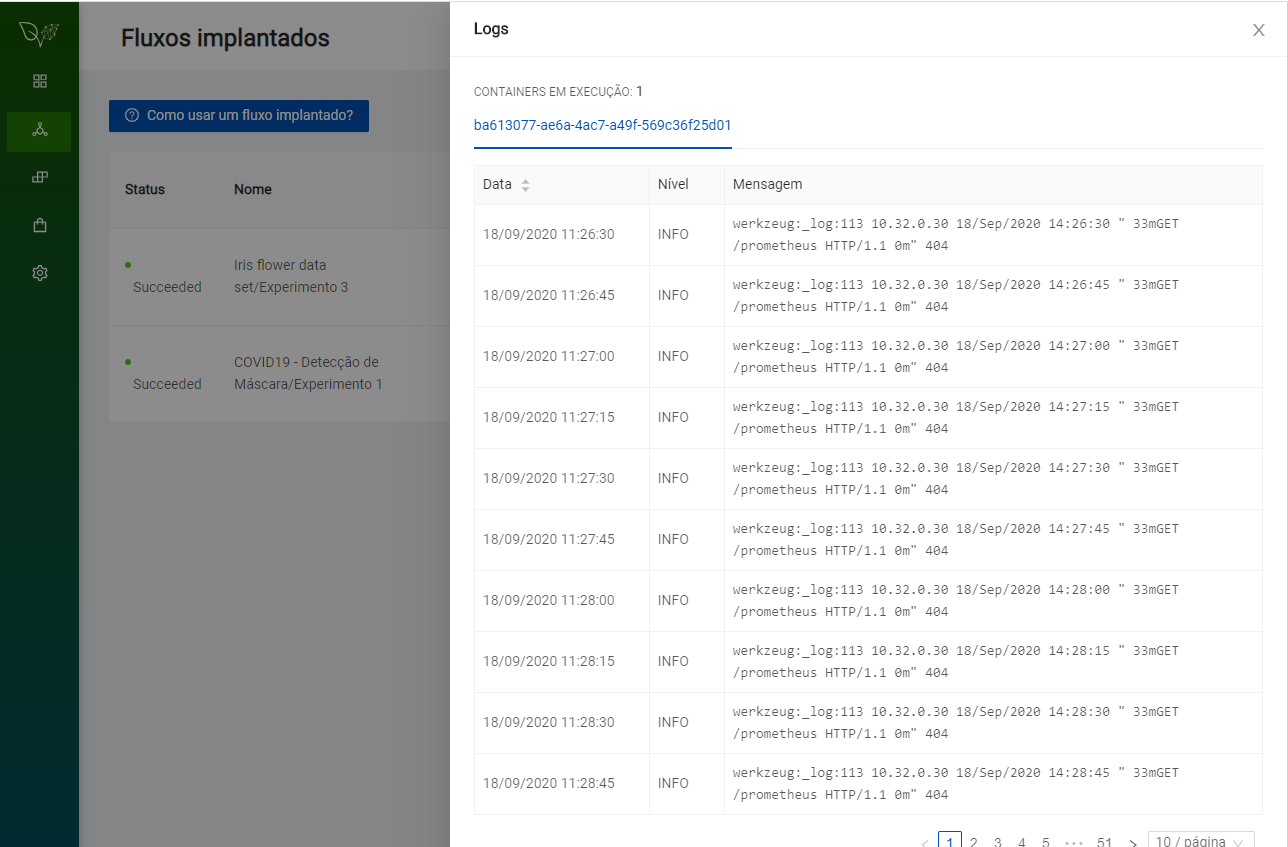Go to pagination page 3
1288x847 pixels.
tap(998, 842)
